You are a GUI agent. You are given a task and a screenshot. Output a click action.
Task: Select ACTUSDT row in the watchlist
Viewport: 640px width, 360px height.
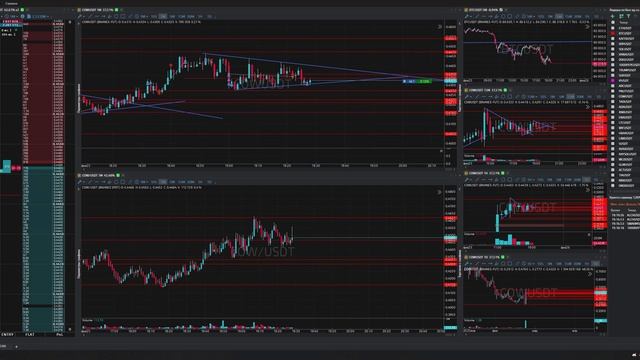pos(624,170)
